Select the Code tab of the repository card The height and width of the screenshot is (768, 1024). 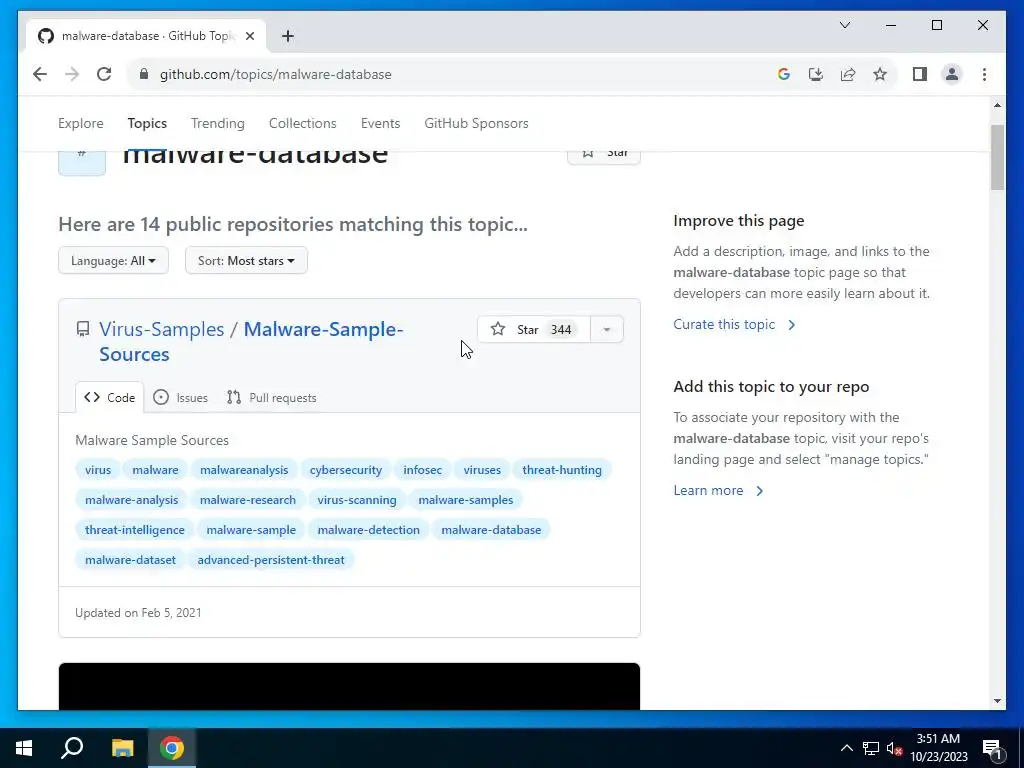[x=110, y=398]
